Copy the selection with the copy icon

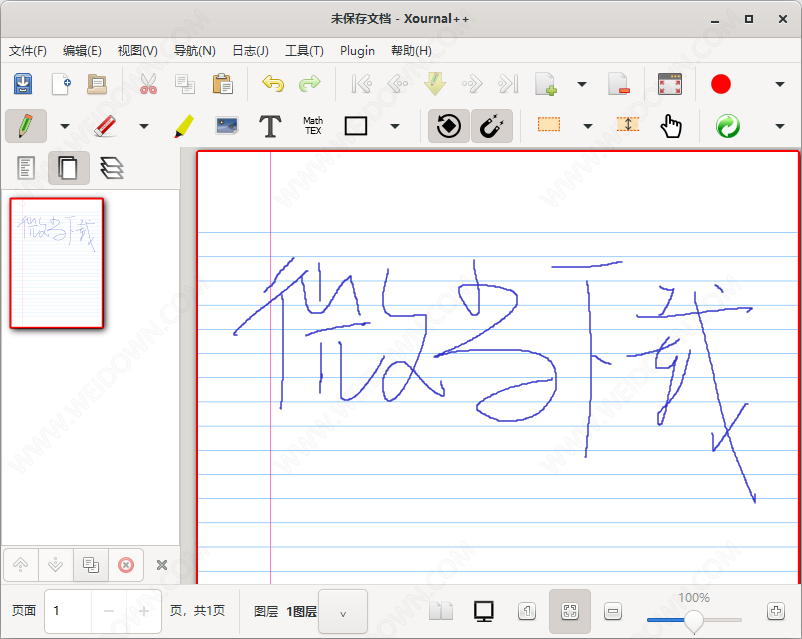pyautogui.click(x=185, y=84)
